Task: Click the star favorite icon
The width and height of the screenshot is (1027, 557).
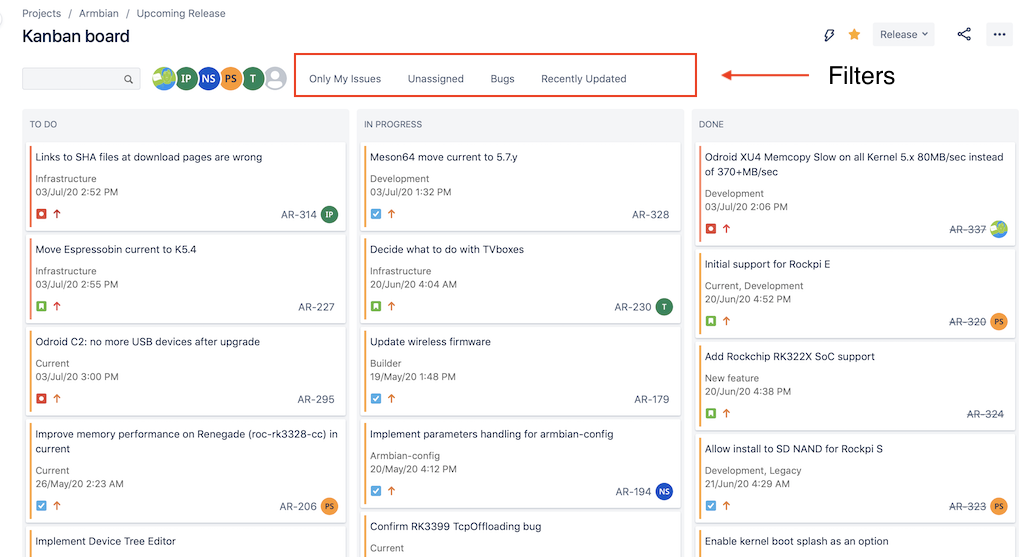Action: point(854,34)
